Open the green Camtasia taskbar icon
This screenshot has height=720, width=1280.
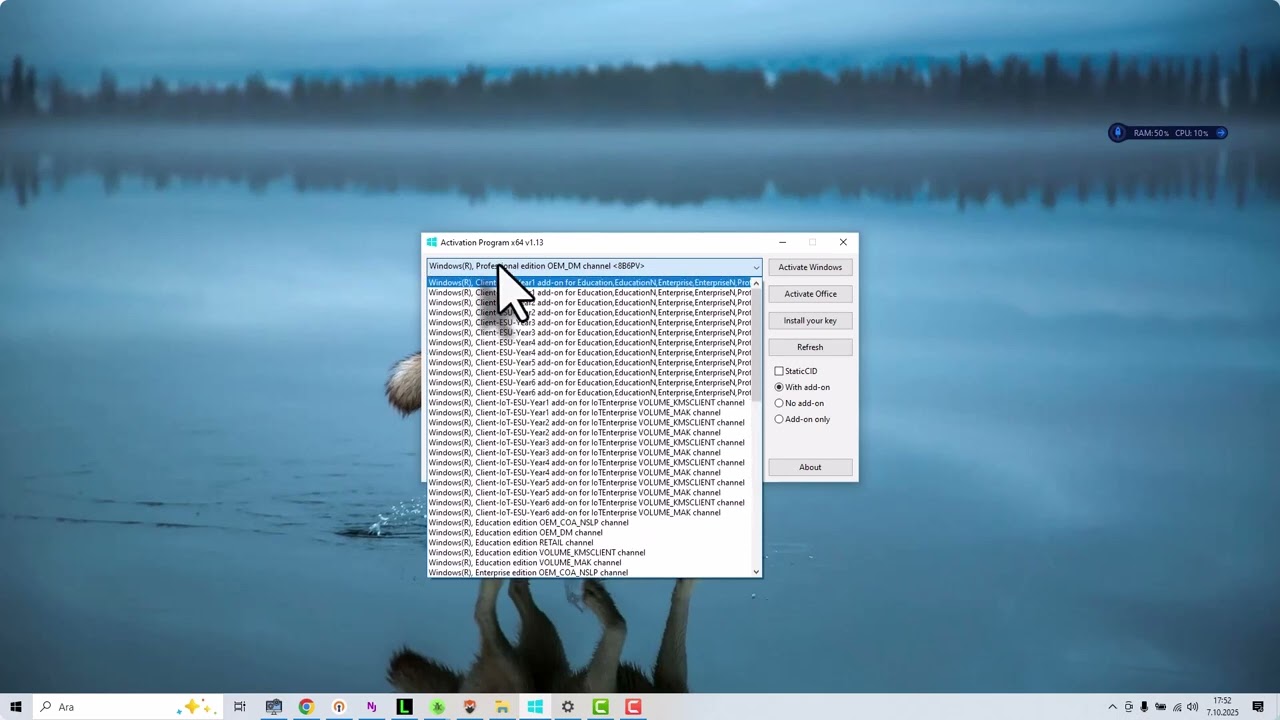coord(600,707)
